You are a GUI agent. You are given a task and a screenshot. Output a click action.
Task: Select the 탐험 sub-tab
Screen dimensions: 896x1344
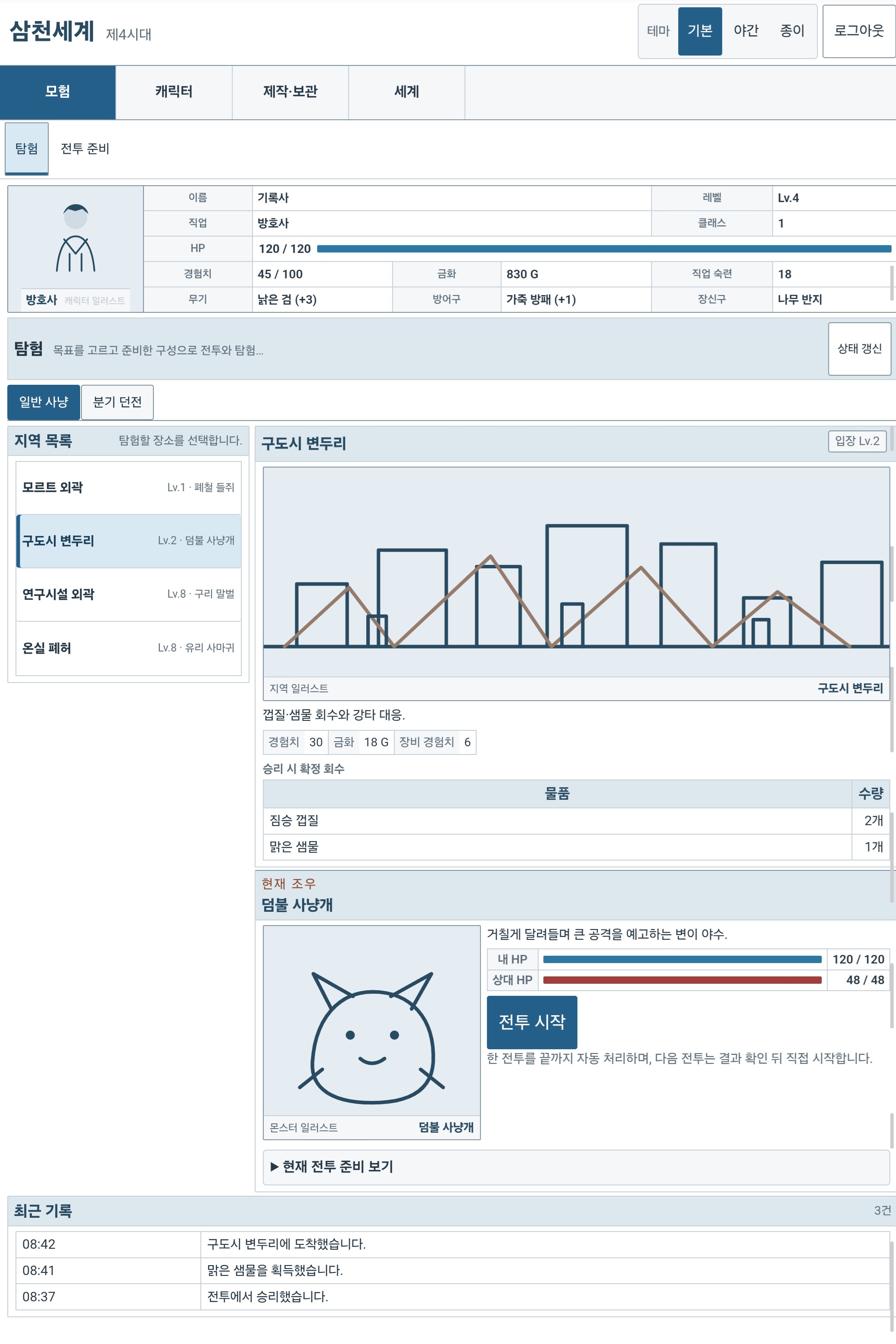[x=27, y=149]
